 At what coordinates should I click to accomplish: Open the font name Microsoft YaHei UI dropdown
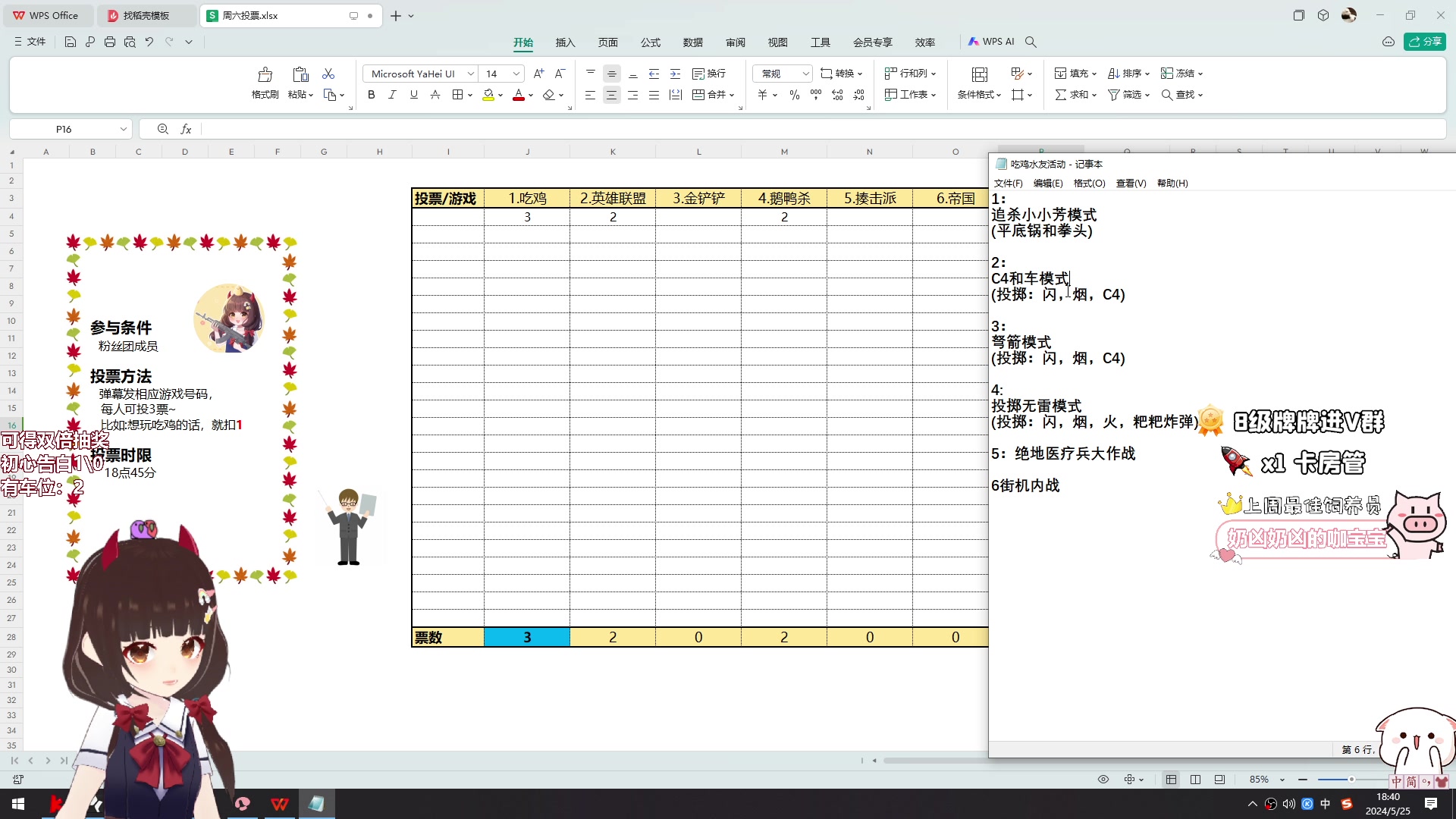coord(470,74)
